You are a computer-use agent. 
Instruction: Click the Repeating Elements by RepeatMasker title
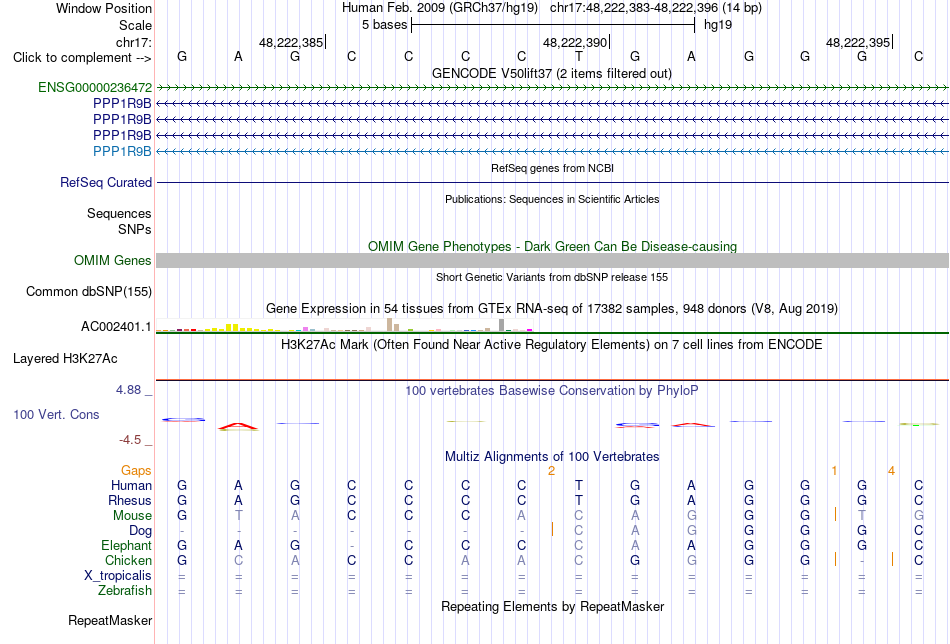[553, 606]
